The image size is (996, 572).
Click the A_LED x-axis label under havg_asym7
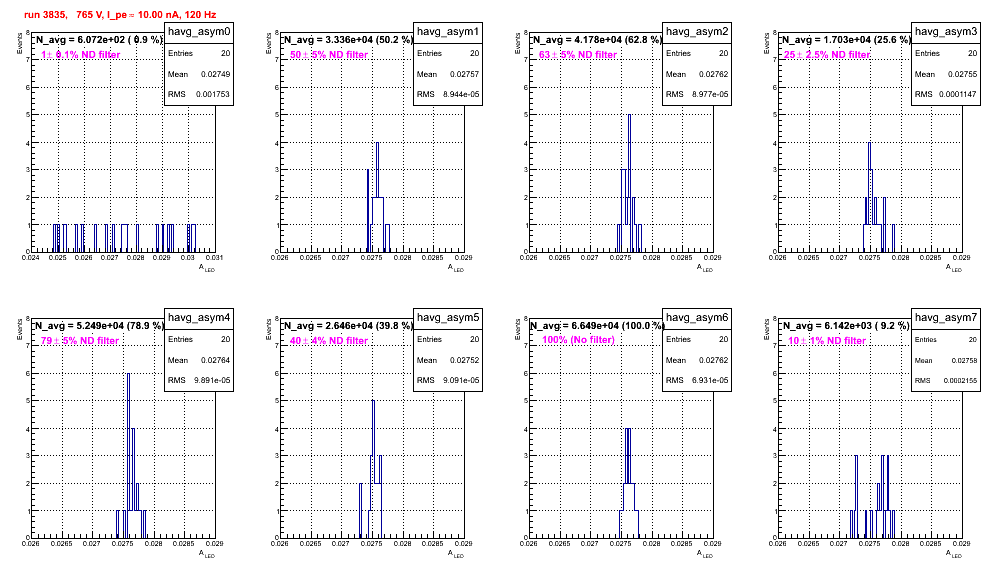[954, 554]
